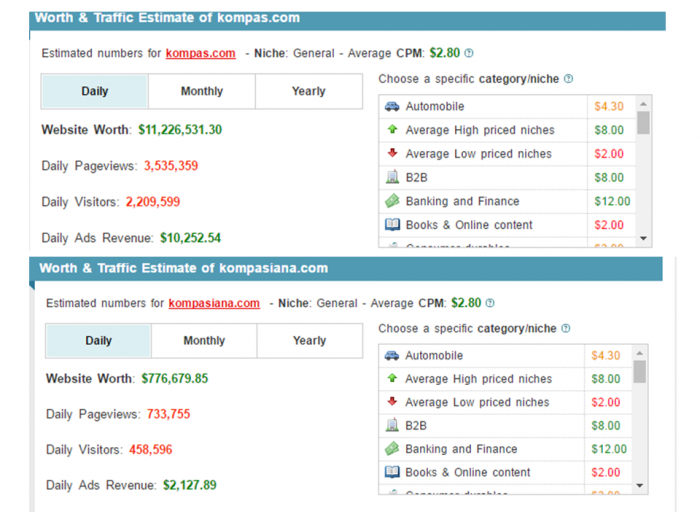Click help icon beside kompasiana.com Average CPM $2.80
700x525 pixels.
pos(490,303)
